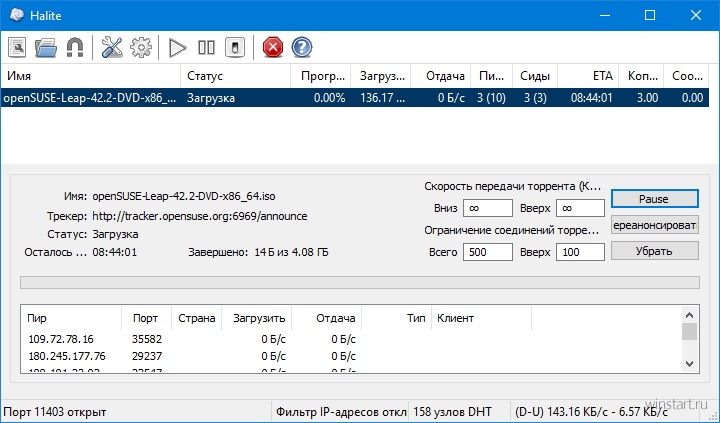Click the Клиент column header

point(481,318)
